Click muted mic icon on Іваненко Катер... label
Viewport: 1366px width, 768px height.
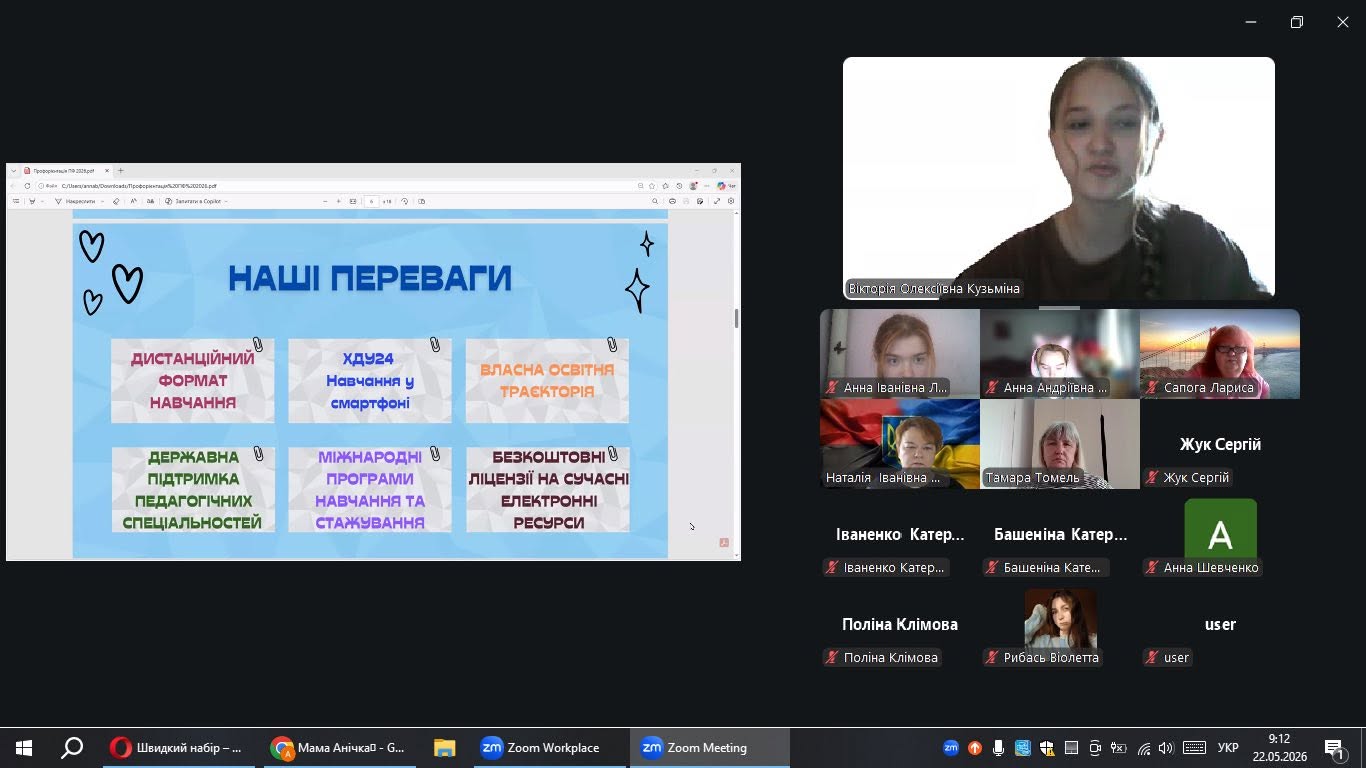[x=832, y=568]
